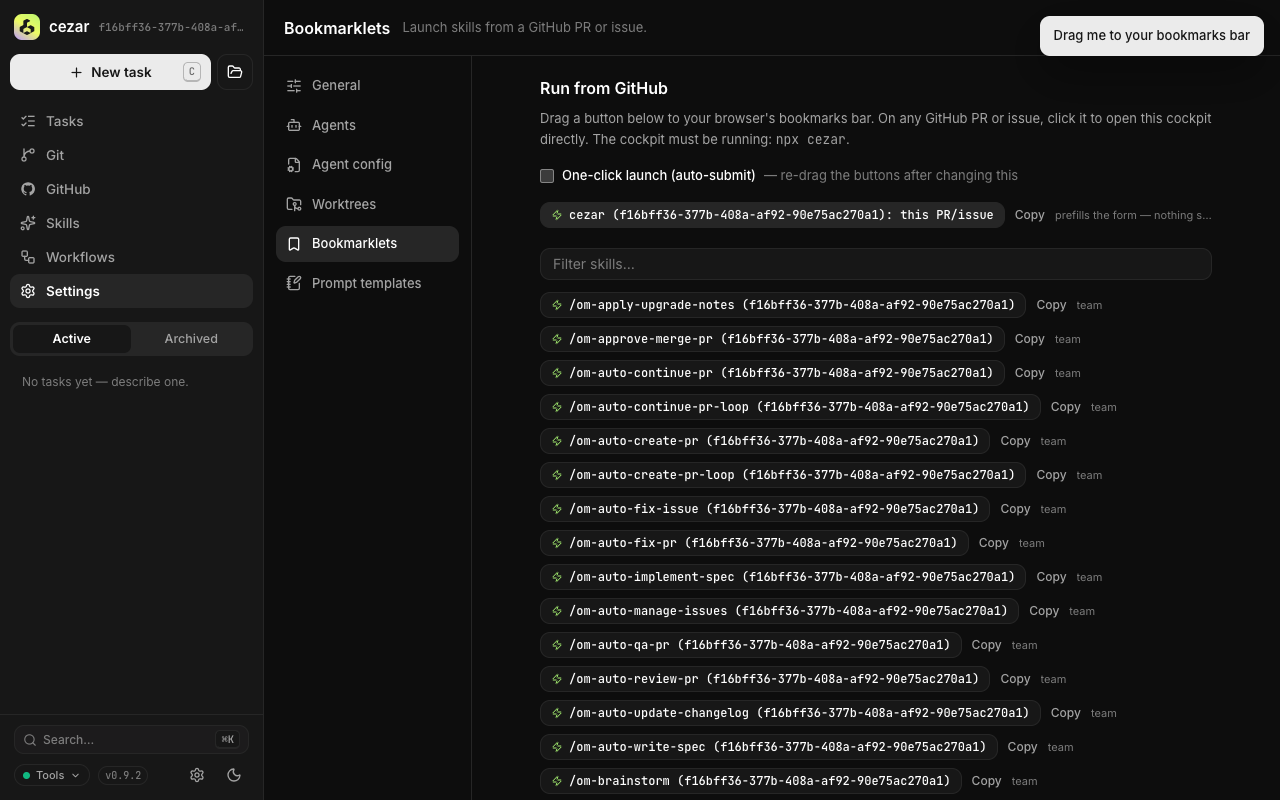Click the /om-auto-continue-pr bookmarklet button
This screenshot has height=800, width=1280.
772,373
